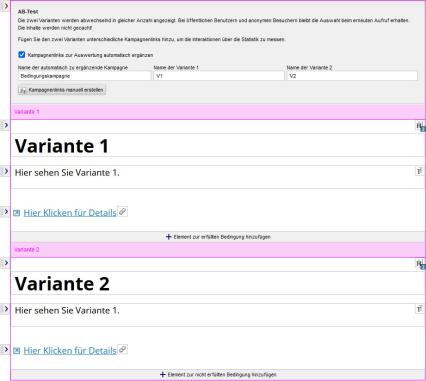The height and width of the screenshot is (381, 426).
Task: Click text type icon in paragraph under Variante 2
Action: [419, 309]
